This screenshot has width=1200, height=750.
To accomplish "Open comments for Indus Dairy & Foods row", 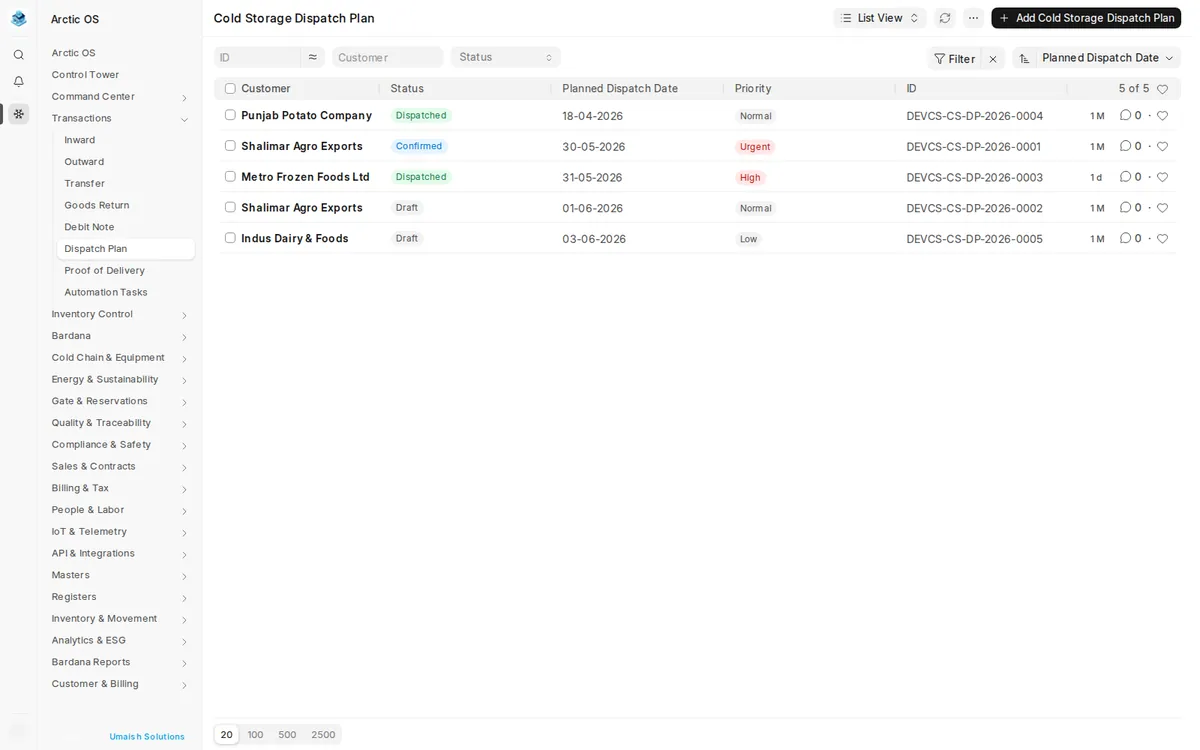I will [x=1130, y=238].
